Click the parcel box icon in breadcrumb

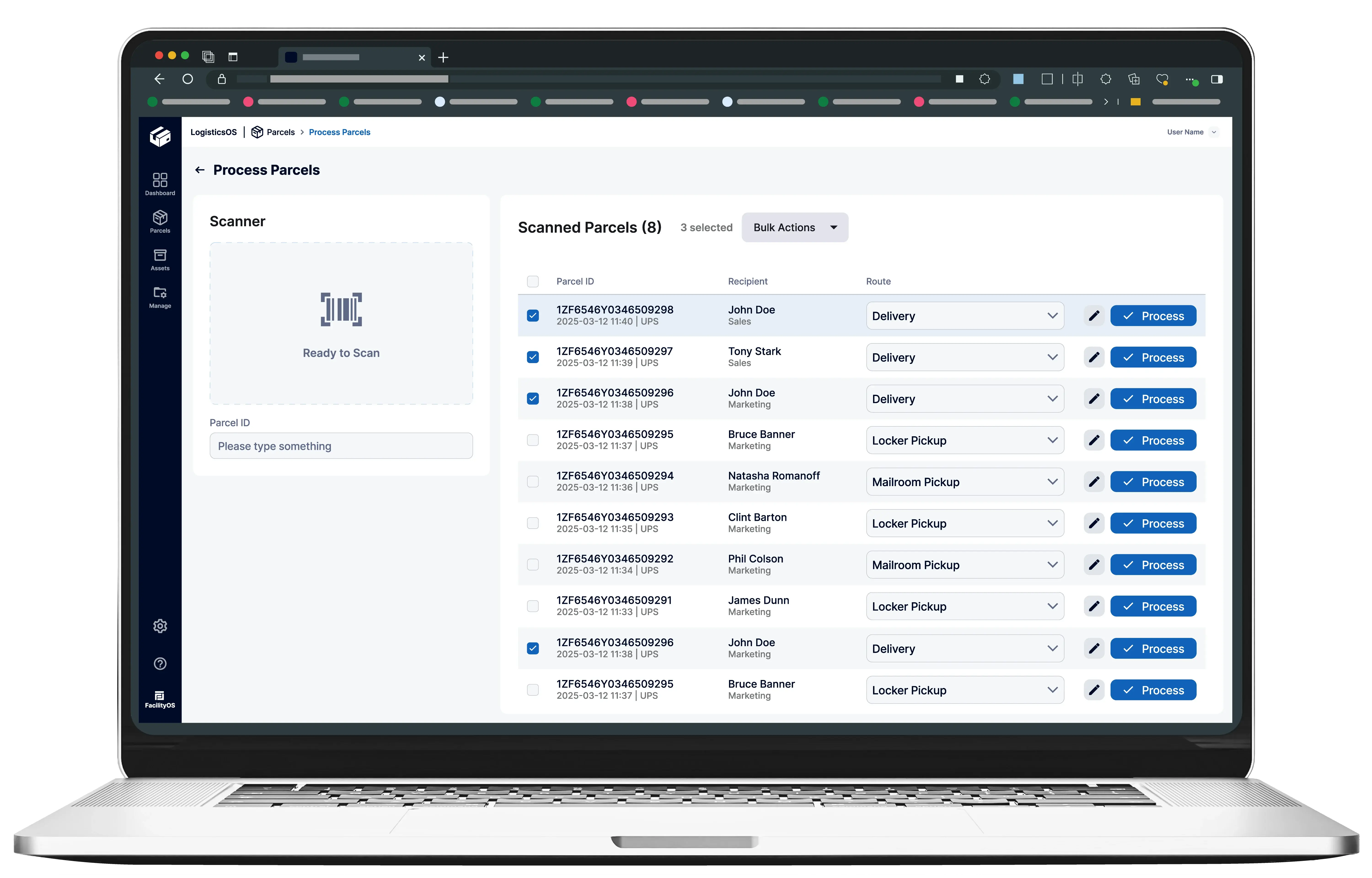(257, 132)
